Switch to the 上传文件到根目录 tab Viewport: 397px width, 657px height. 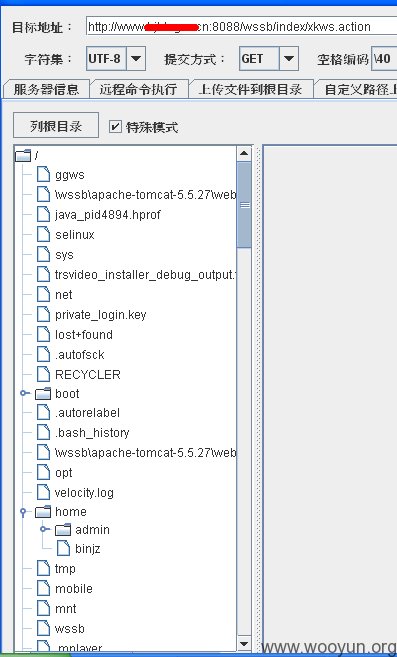click(250, 89)
